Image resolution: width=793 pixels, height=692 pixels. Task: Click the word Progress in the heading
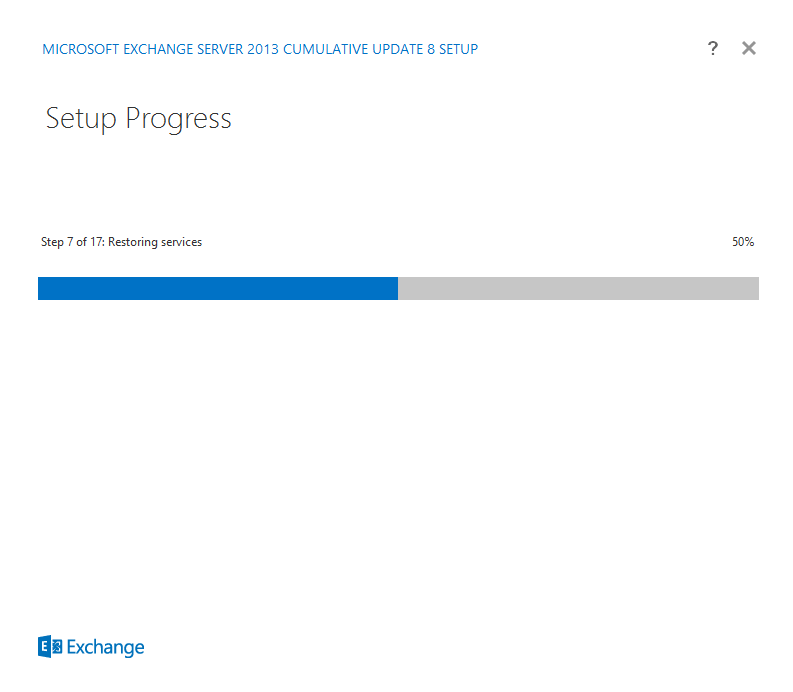point(179,119)
